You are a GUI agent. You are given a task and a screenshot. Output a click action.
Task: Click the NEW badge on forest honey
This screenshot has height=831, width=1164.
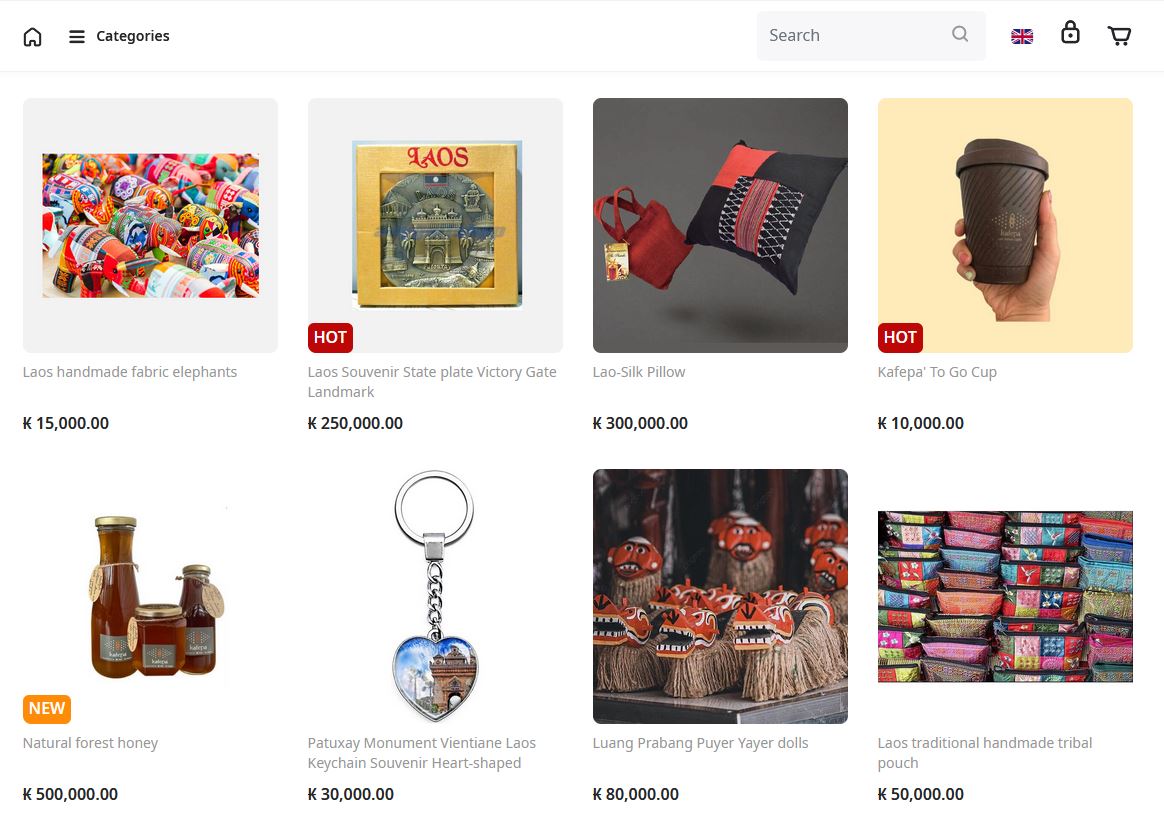(x=47, y=708)
